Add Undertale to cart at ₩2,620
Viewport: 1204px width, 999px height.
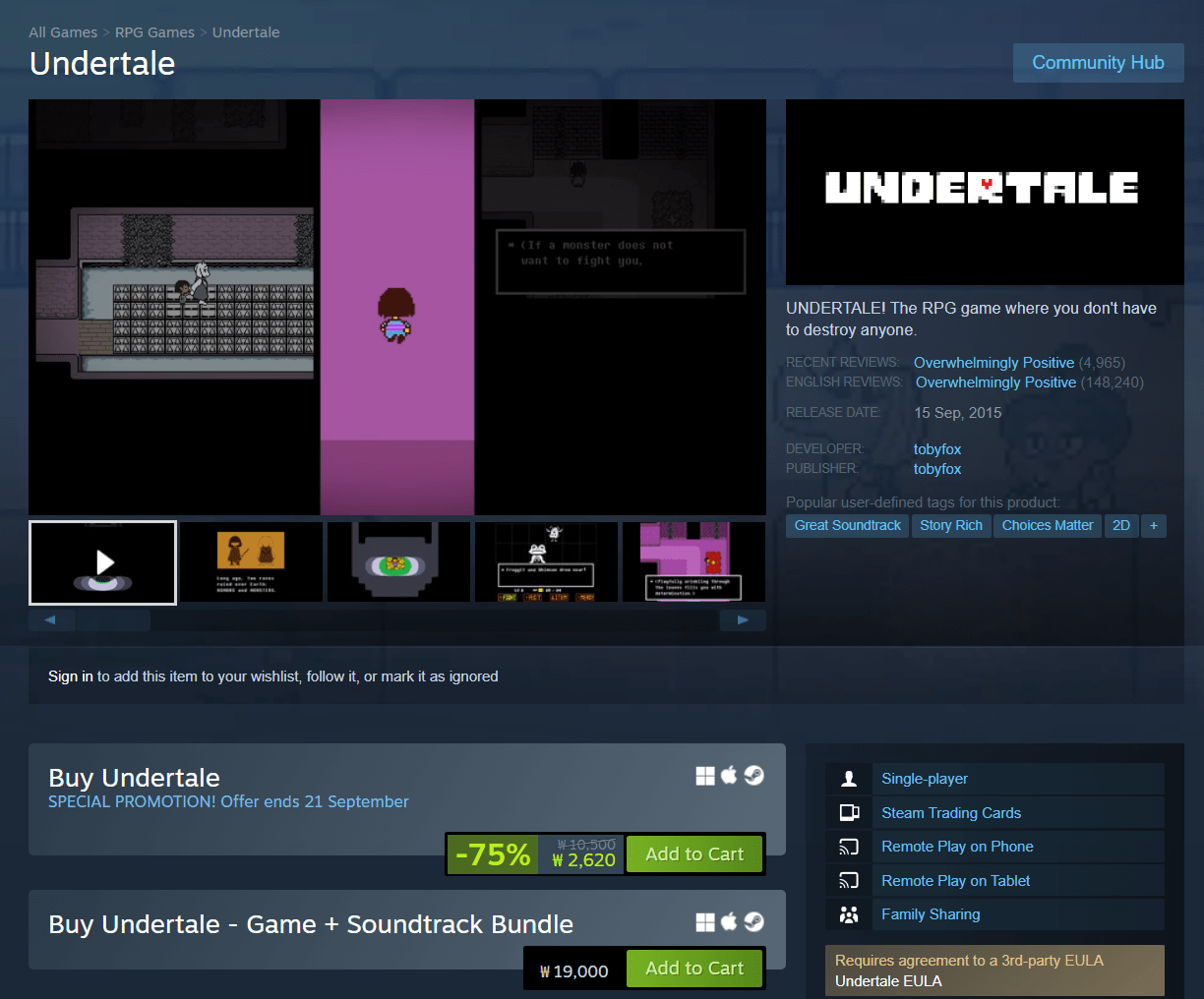pos(694,854)
